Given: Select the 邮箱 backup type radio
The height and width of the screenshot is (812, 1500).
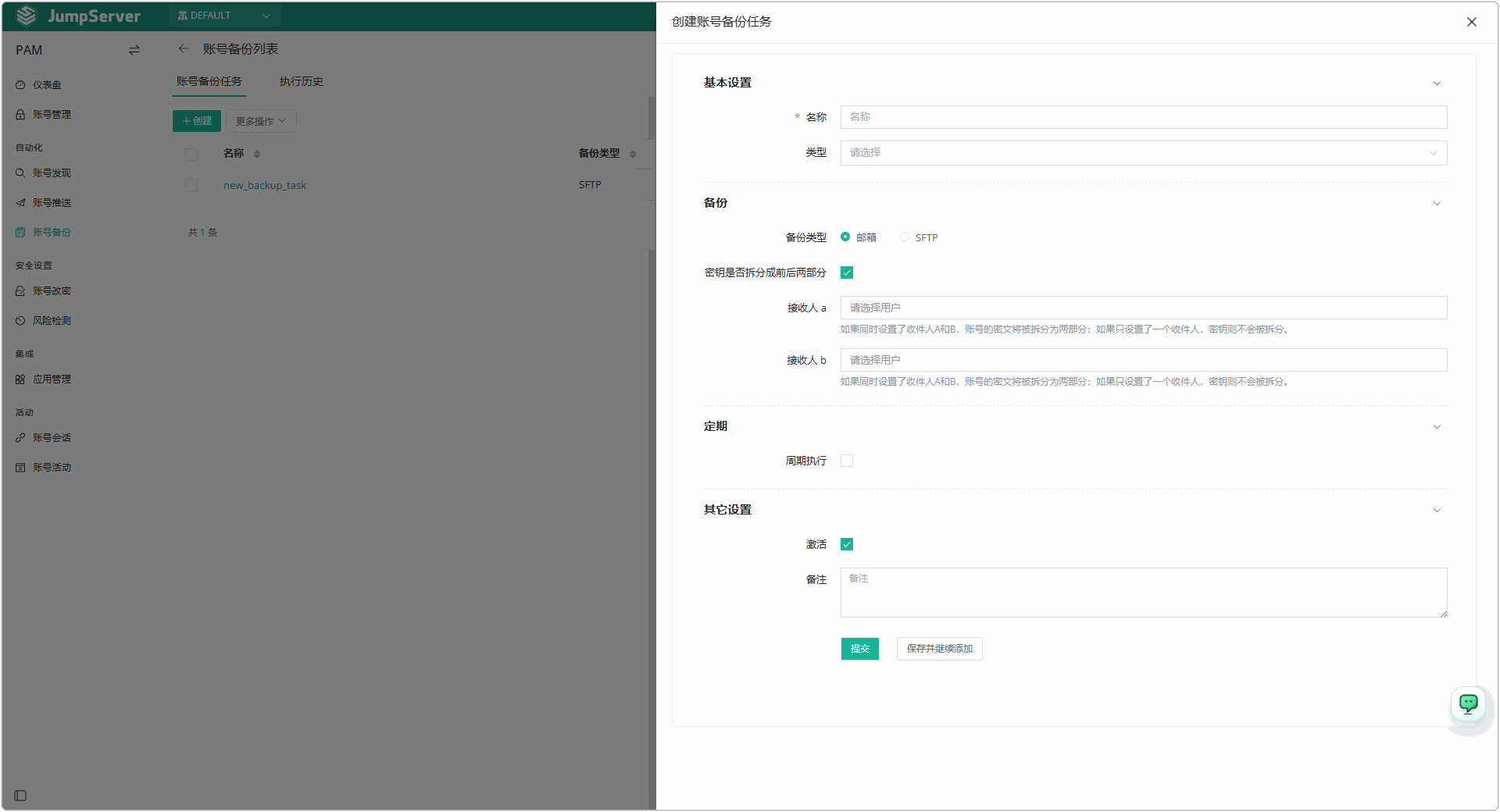Looking at the screenshot, I should 845,237.
